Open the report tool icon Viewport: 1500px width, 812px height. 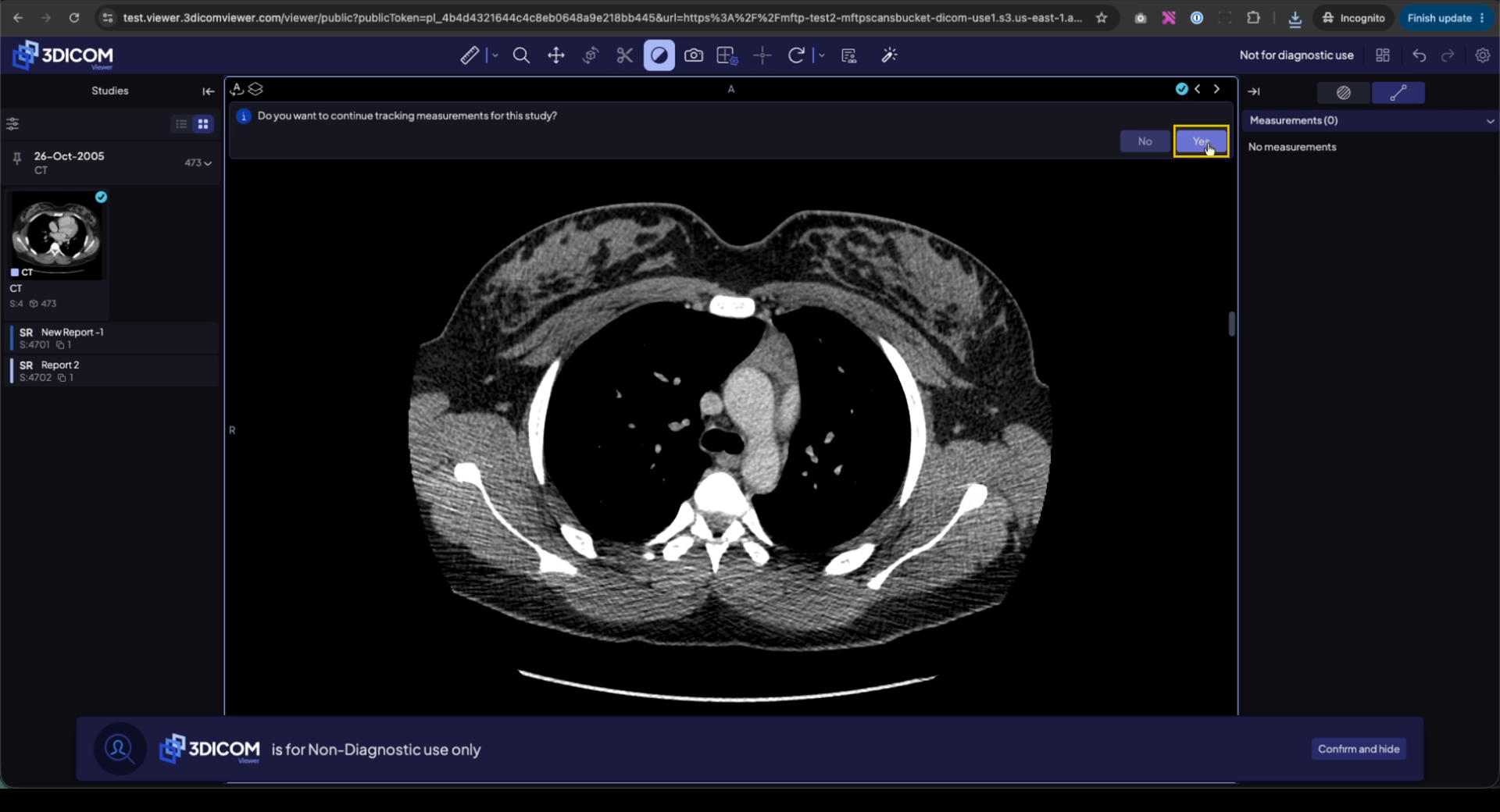[849, 55]
